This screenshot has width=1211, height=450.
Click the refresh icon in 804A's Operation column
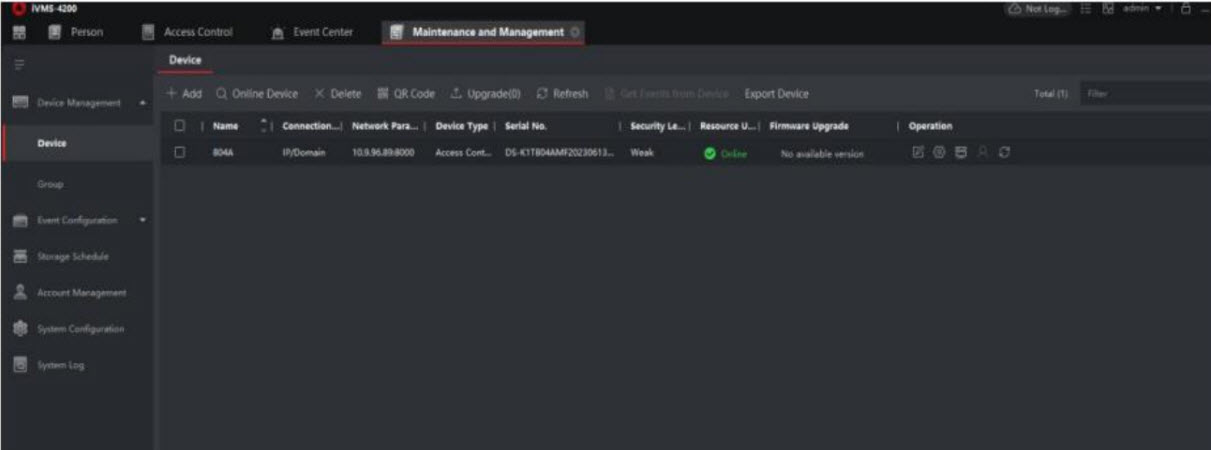click(1004, 153)
